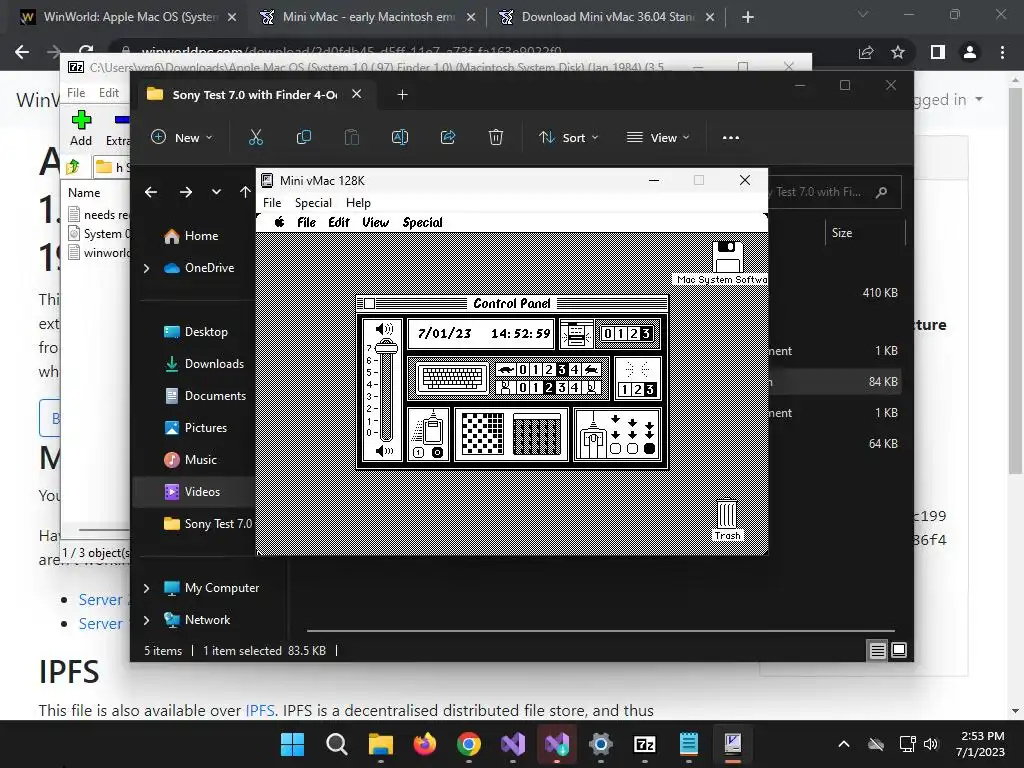1024x768 pixels.
Task: Open Downloads in Explorer sidebar
Action: point(214,364)
